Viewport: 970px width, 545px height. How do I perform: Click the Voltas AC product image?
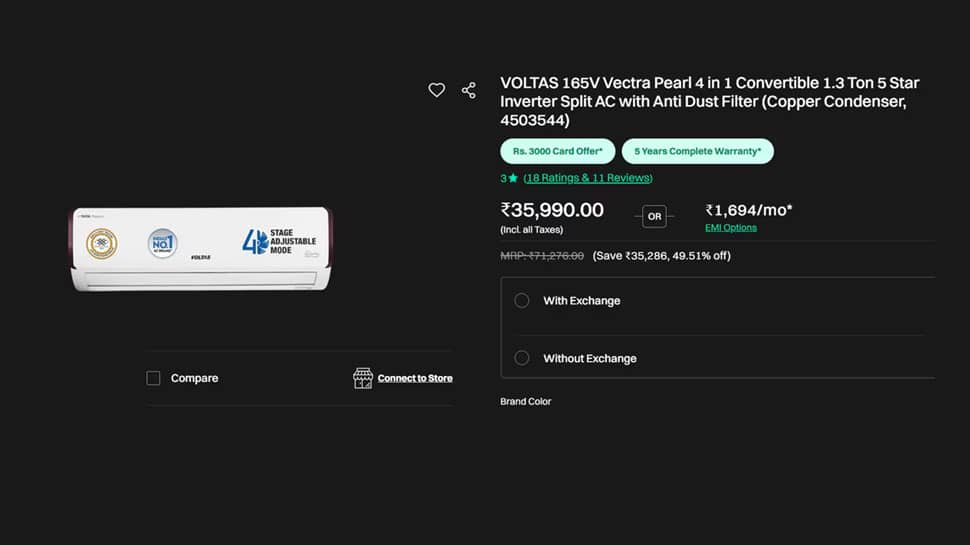tap(200, 249)
